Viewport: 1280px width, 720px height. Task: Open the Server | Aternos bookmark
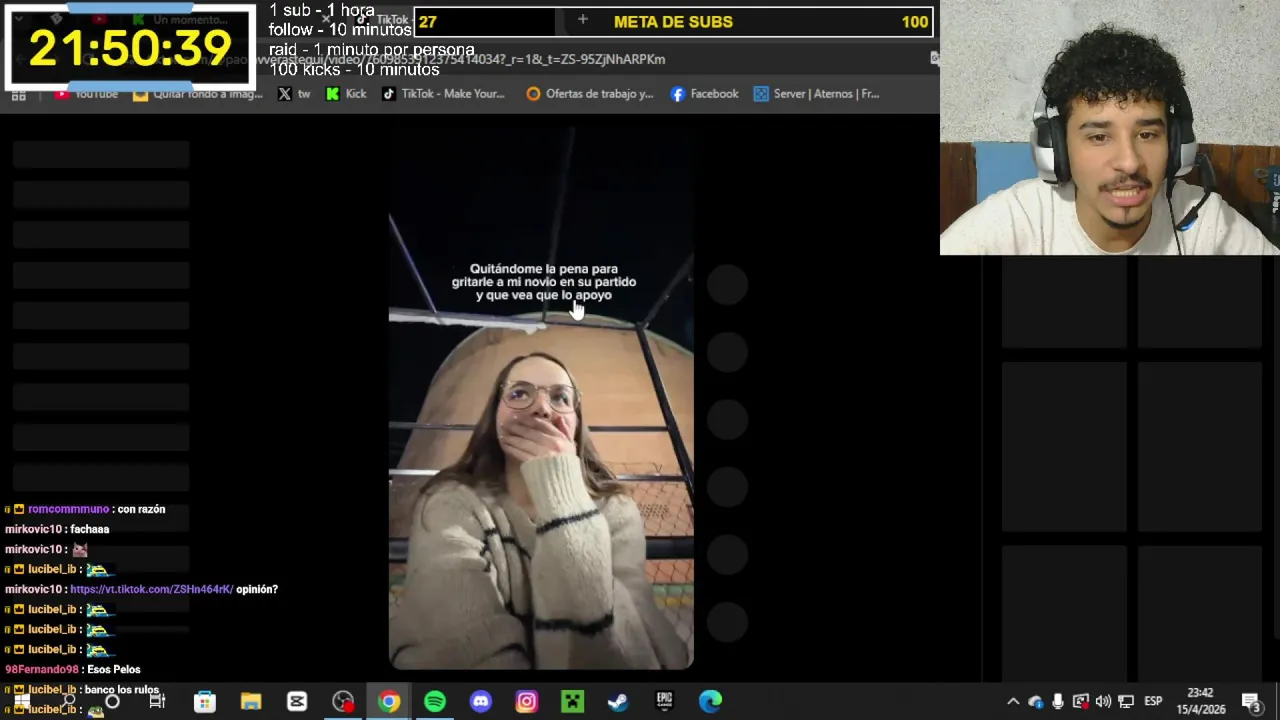[817, 94]
